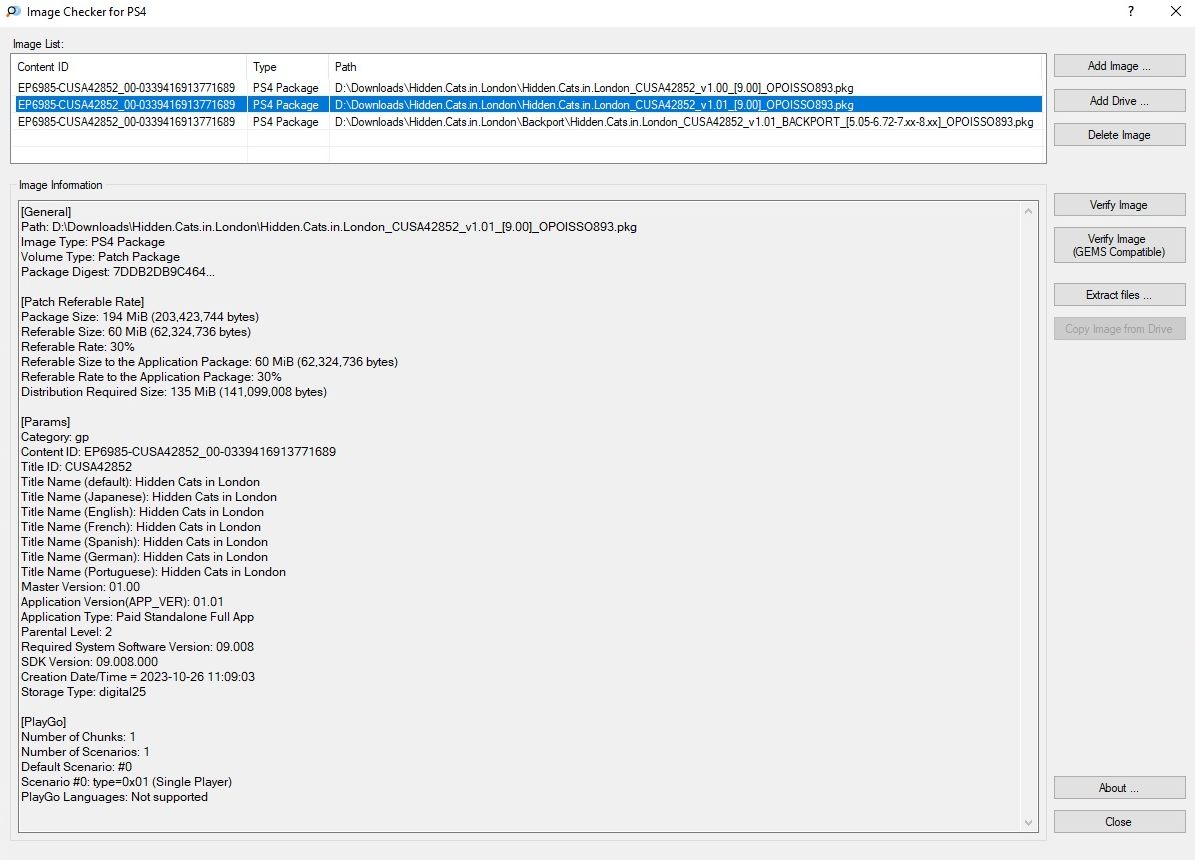The height and width of the screenshot is (860, 1195).
Task: Click the [PlayGo] section heading
Action: [x=43, y=722]
